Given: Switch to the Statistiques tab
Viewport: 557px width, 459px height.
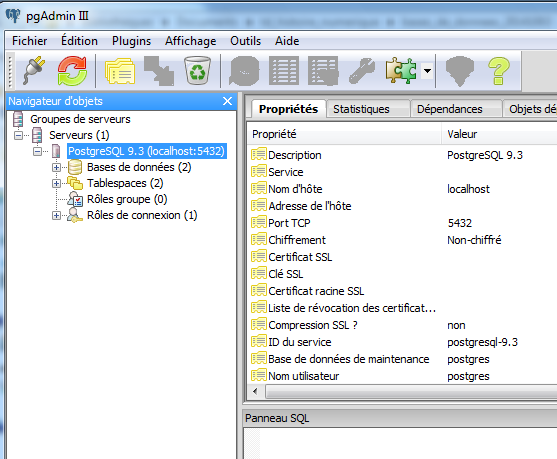Looking at the screenshot, I should (368, 109).
